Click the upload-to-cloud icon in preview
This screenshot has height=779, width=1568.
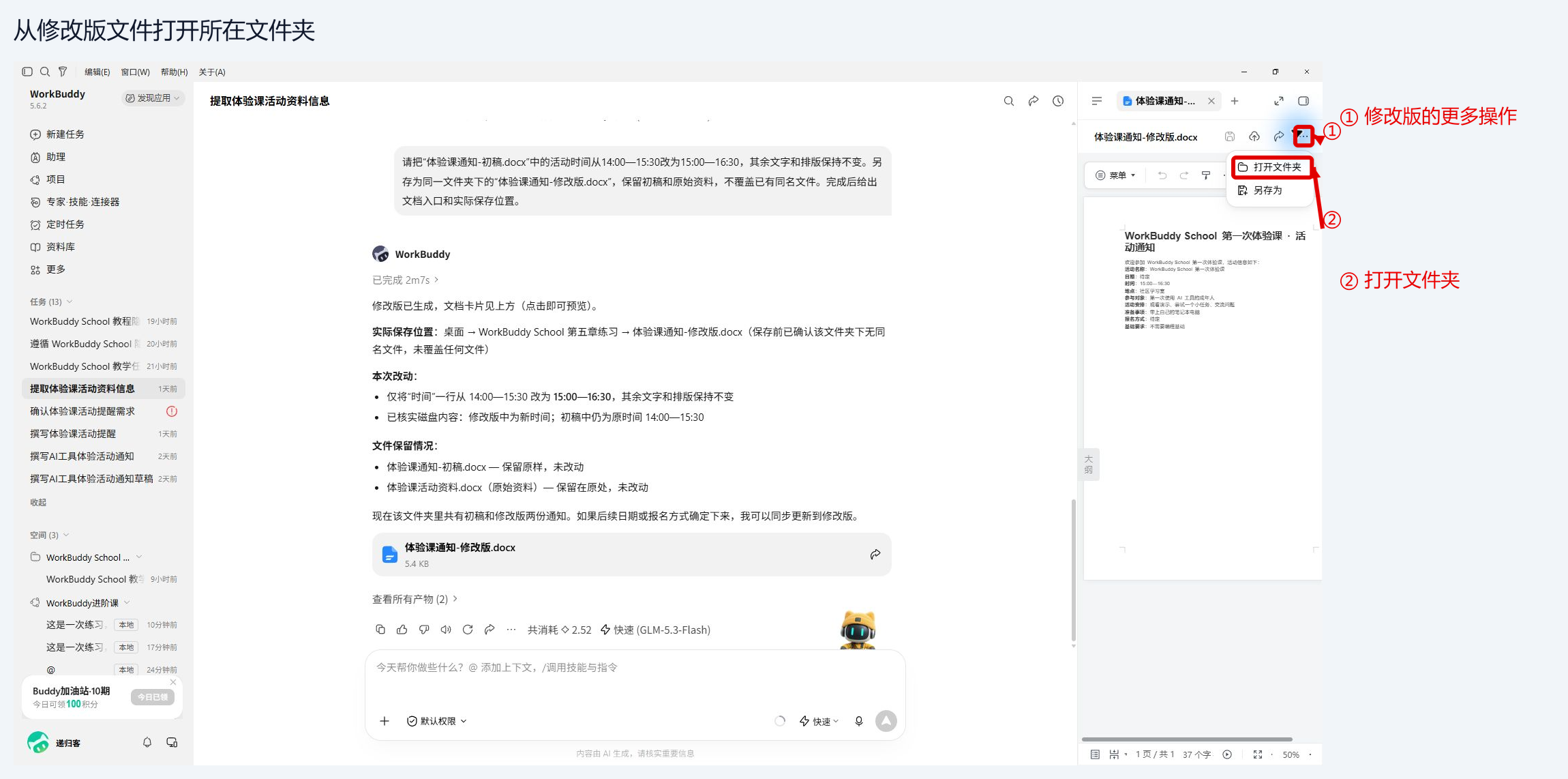point(1254,136)
